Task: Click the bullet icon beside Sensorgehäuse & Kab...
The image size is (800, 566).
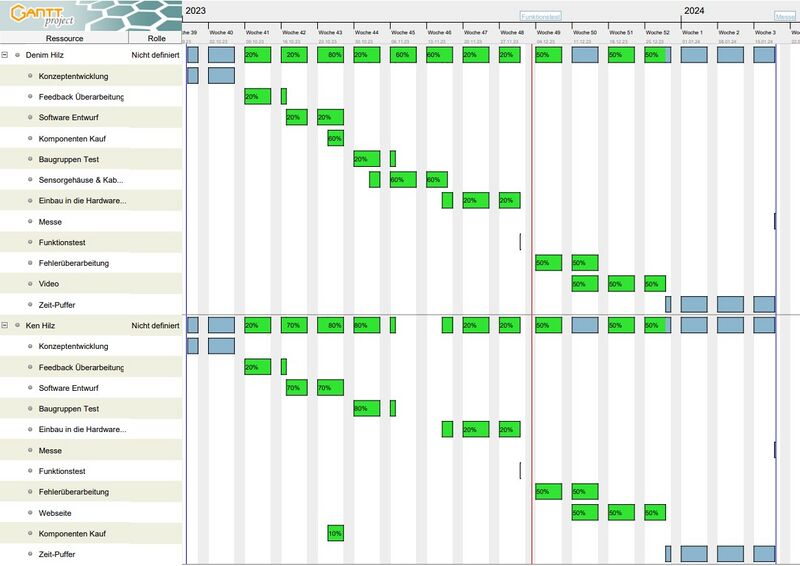Action: (31, 180)
